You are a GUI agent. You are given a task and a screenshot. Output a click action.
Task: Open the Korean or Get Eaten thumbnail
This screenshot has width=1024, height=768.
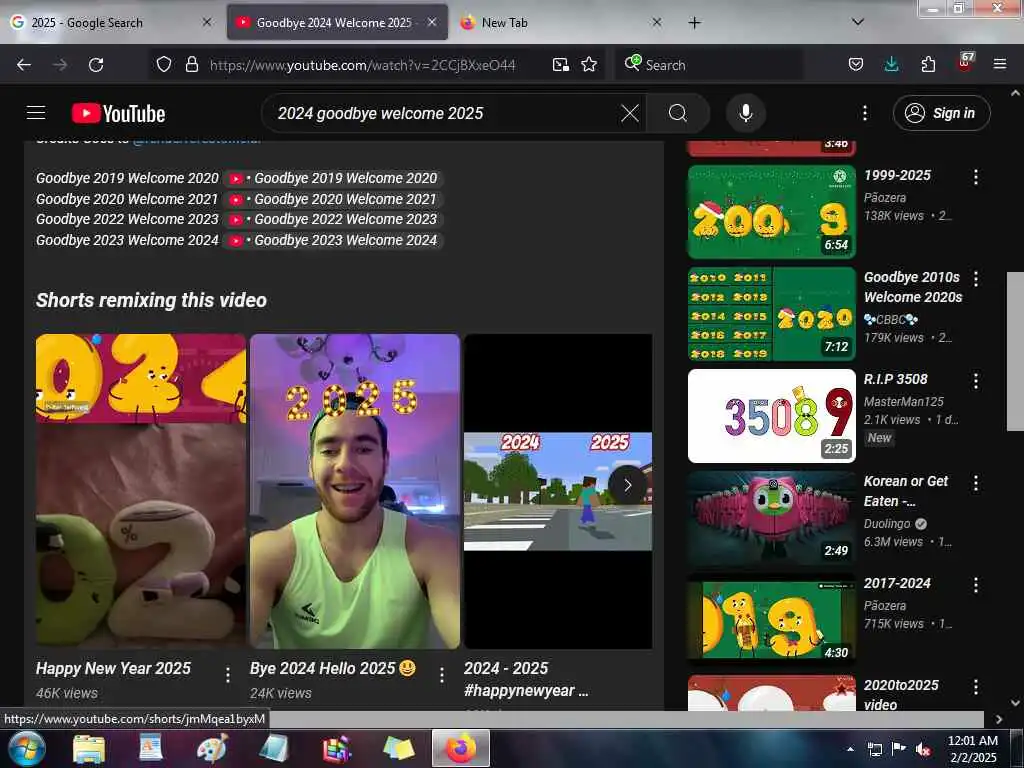[771, 518]
